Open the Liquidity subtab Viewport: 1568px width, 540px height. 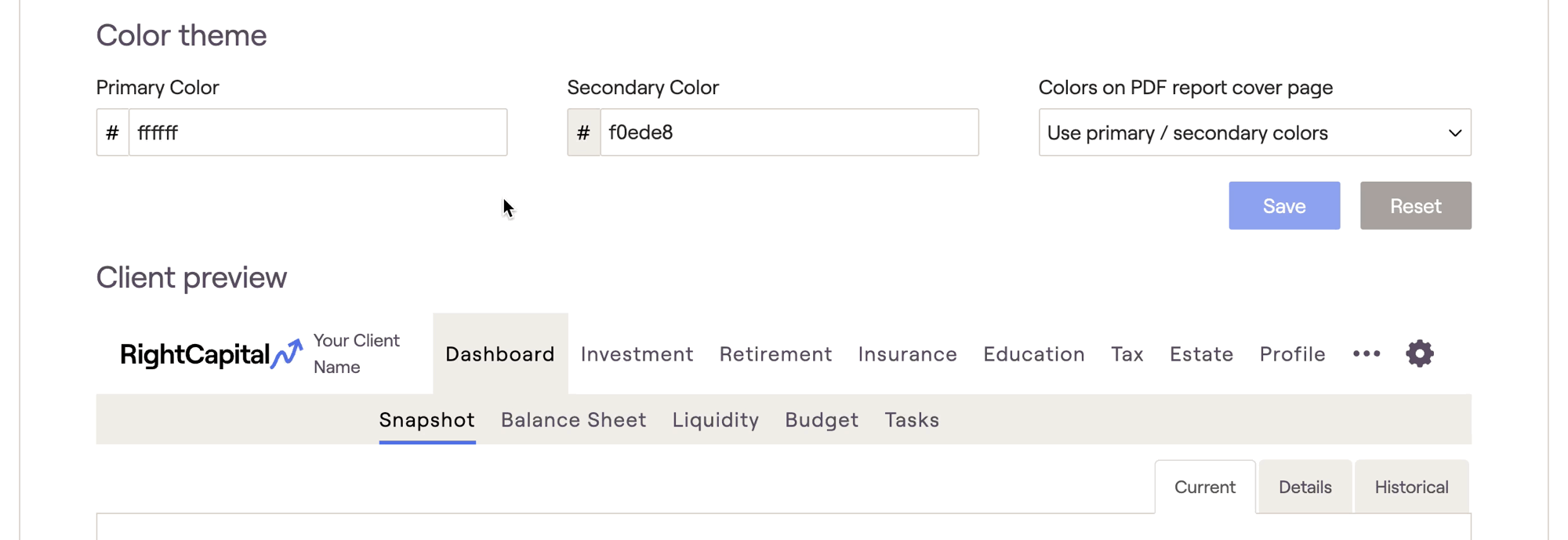(715, 420)
